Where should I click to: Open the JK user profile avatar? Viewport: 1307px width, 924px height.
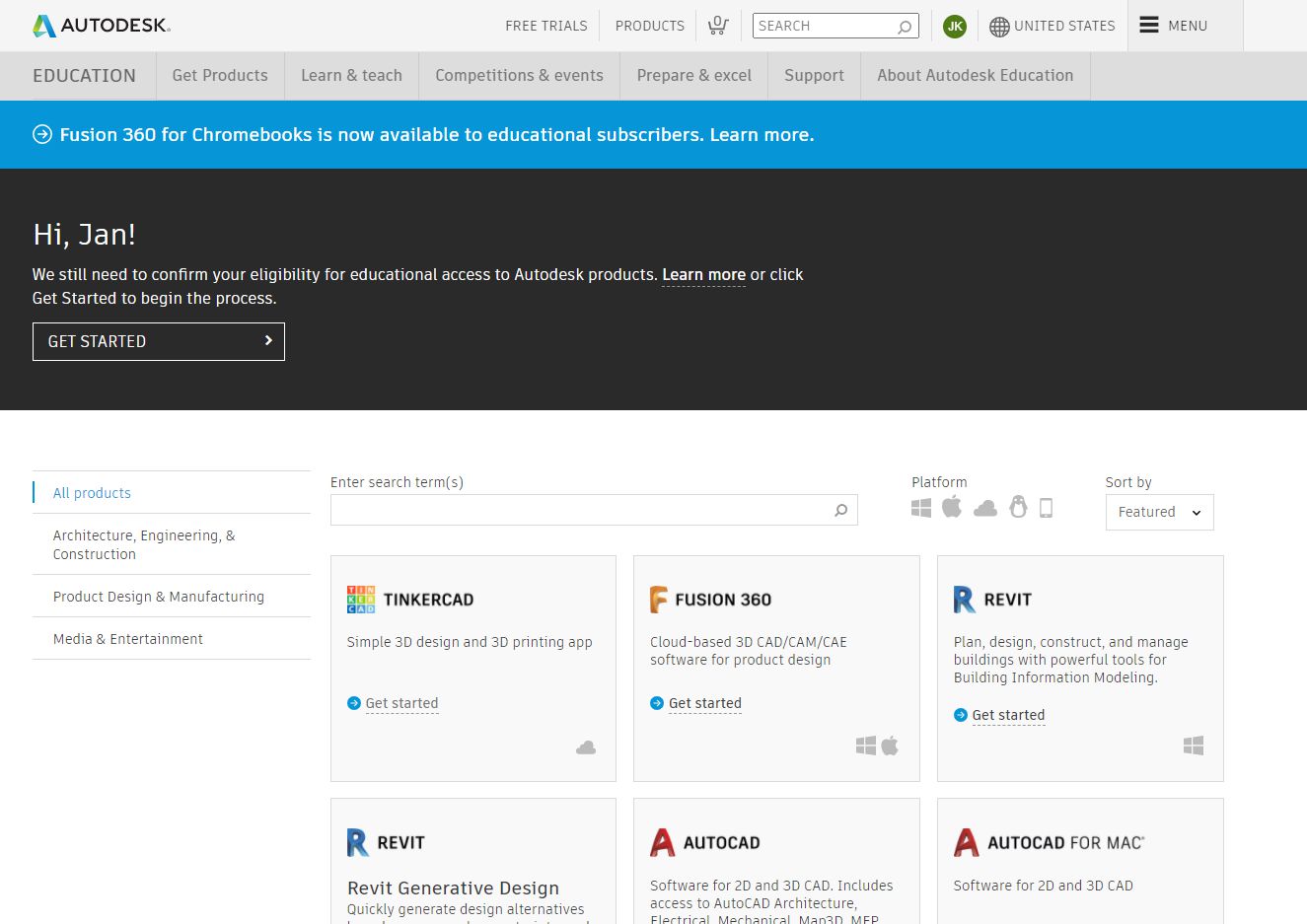954,27
